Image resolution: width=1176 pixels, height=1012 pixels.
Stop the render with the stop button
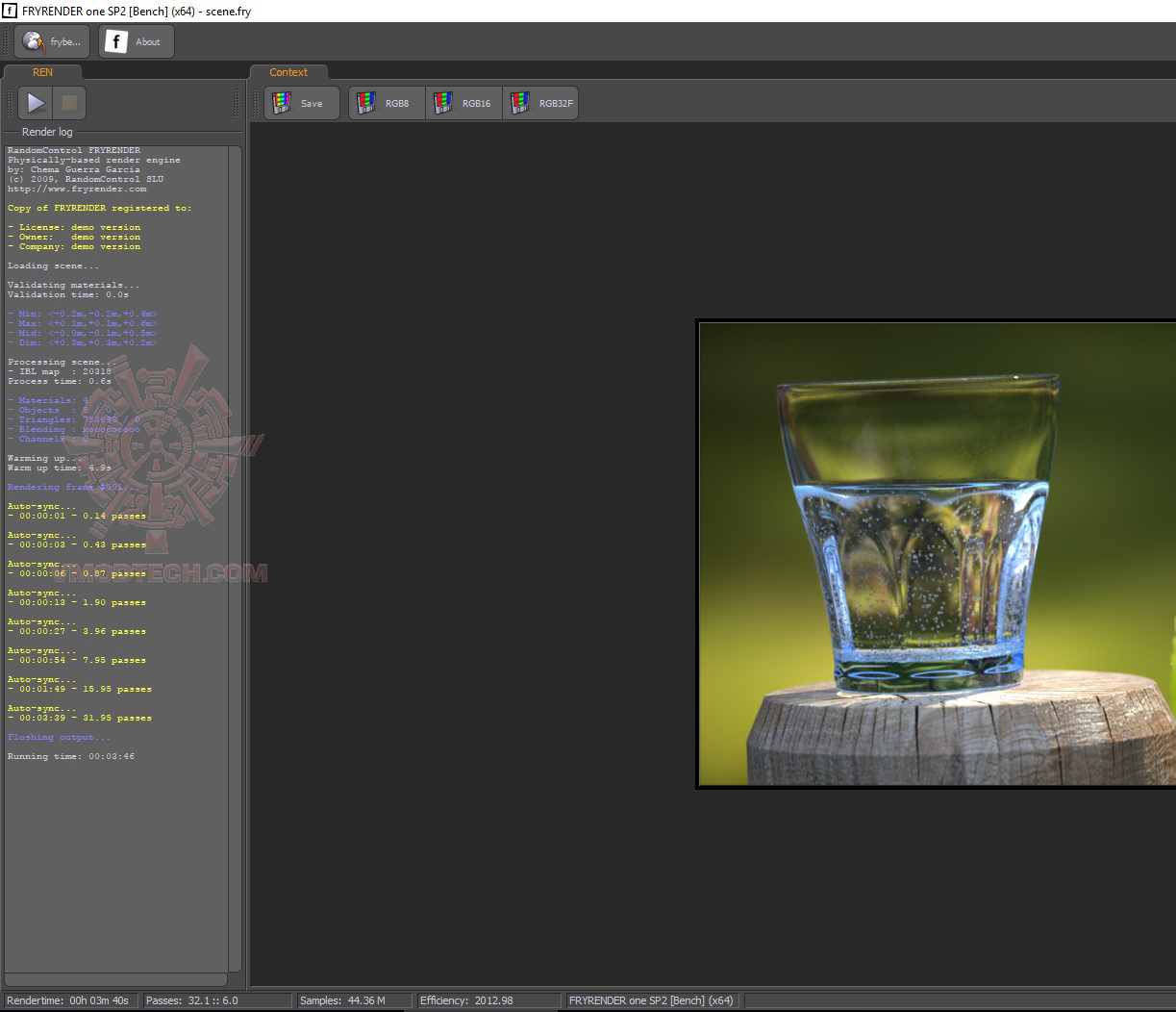click(x=69, y=103)
